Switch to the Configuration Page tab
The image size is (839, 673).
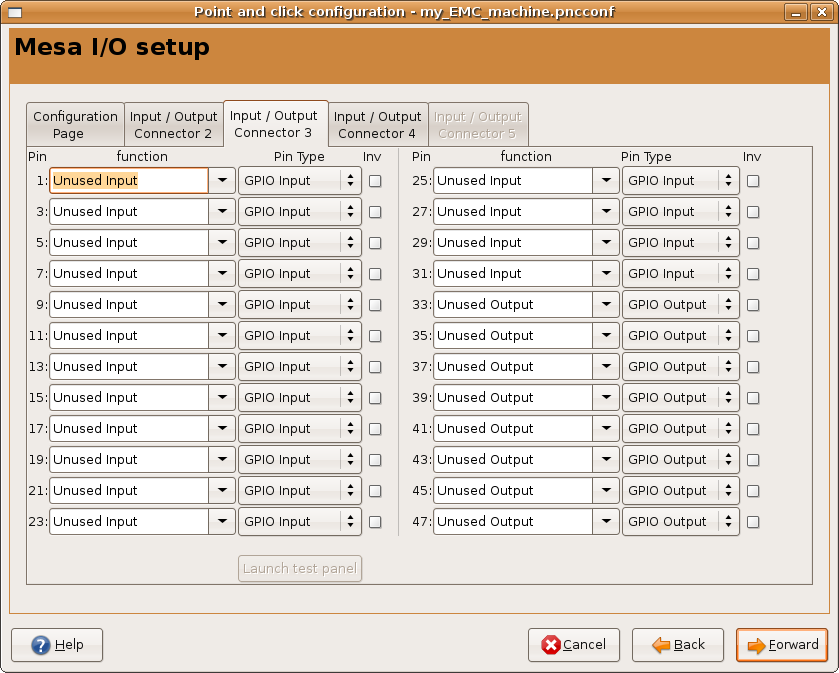point(75,125)
